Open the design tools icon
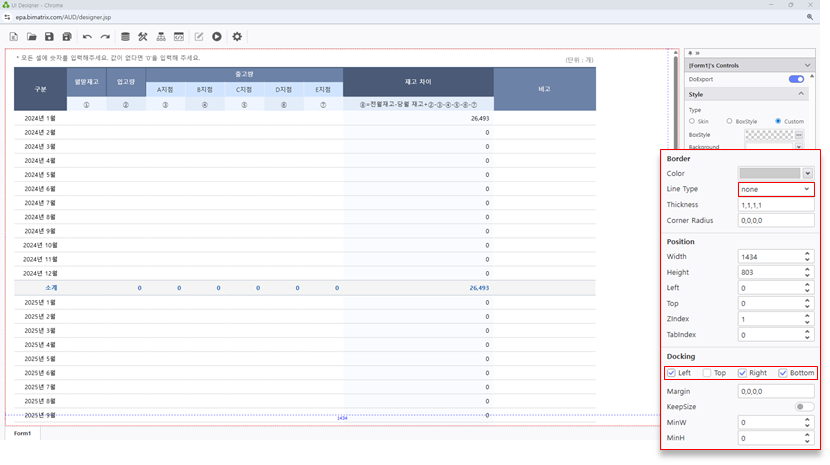The image size is (830, 465). click(143, 37)
